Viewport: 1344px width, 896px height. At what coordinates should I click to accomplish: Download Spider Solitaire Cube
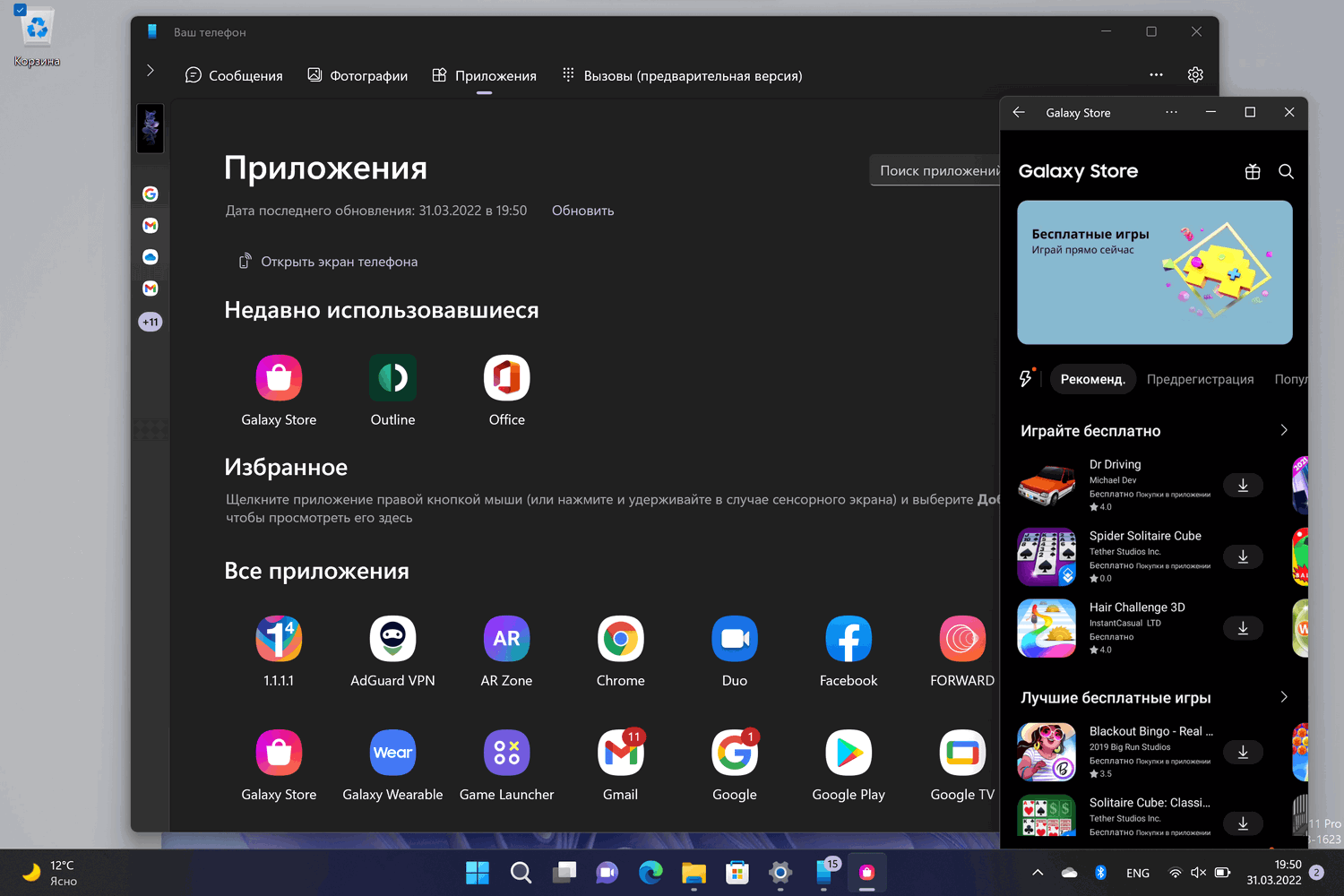click(1243, 557)
